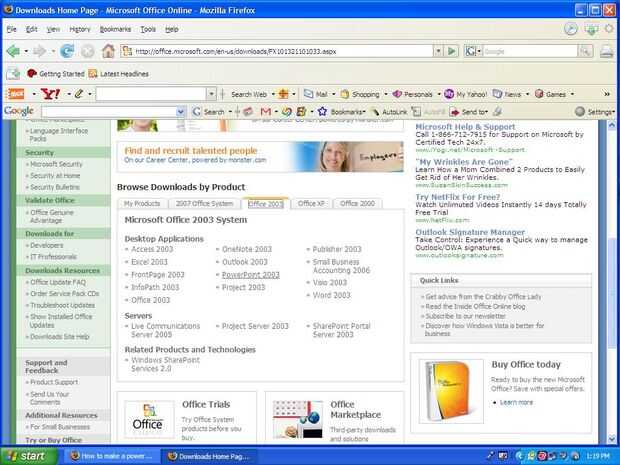Viewport: 620px width, 465px height.
Task: Open Games in the Yahoo toolbar
Action: click(550, 94)
